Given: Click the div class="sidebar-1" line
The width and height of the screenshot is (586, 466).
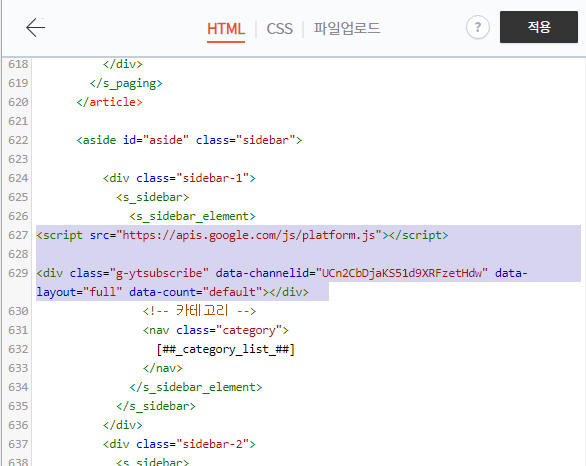Looking at the screenshot, I should [179, 178].
